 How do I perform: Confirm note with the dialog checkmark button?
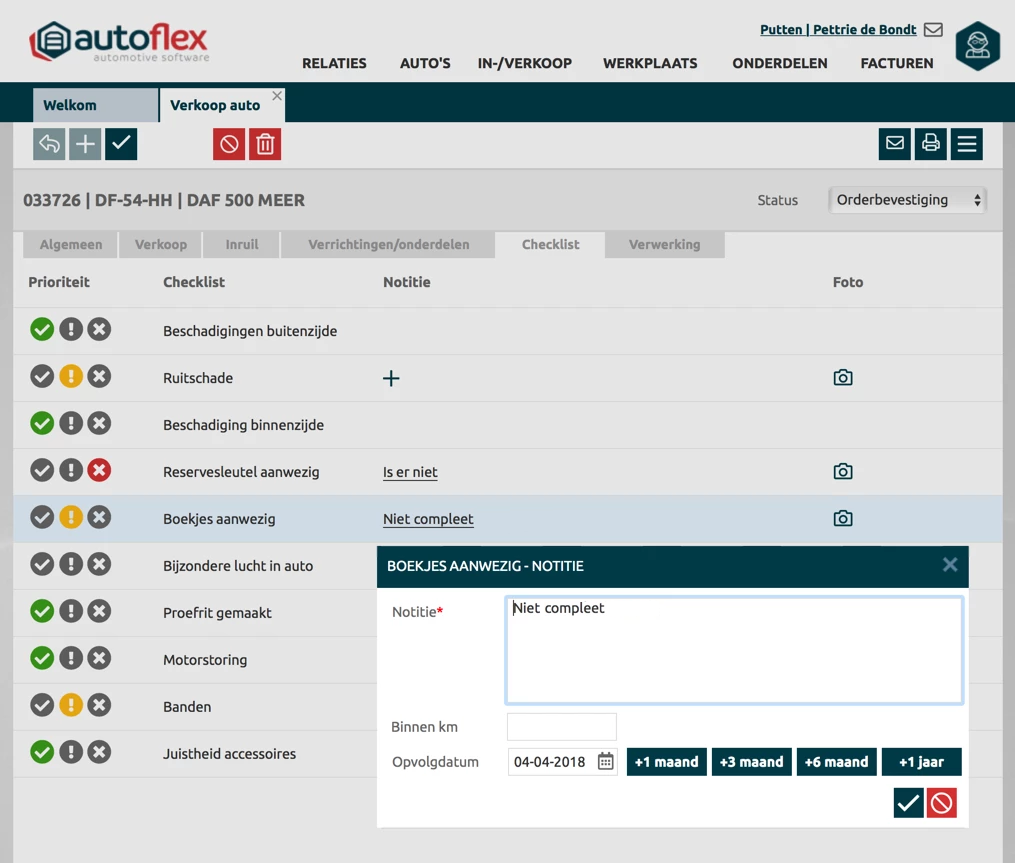908,802
